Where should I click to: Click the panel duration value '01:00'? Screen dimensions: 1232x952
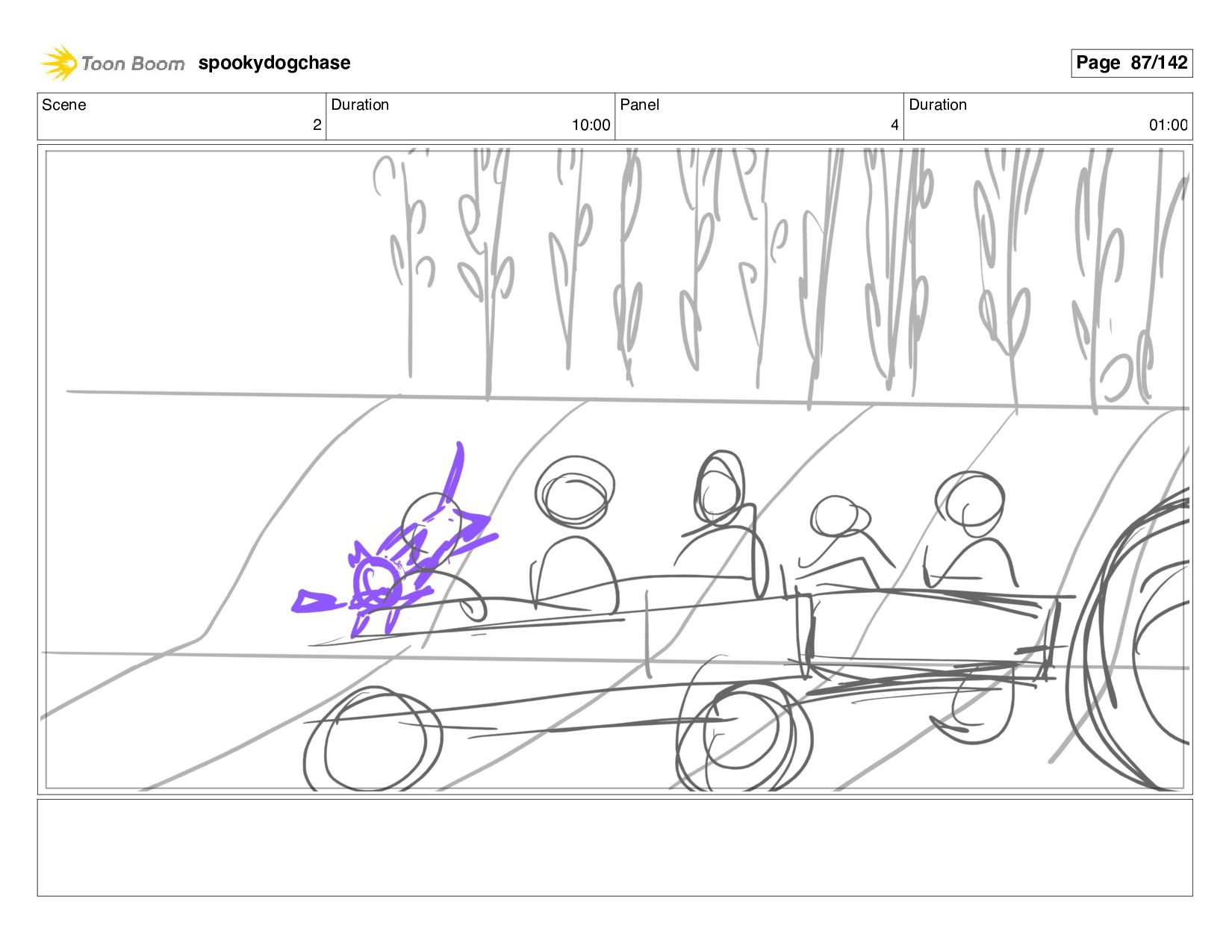tap(1168, 125)
